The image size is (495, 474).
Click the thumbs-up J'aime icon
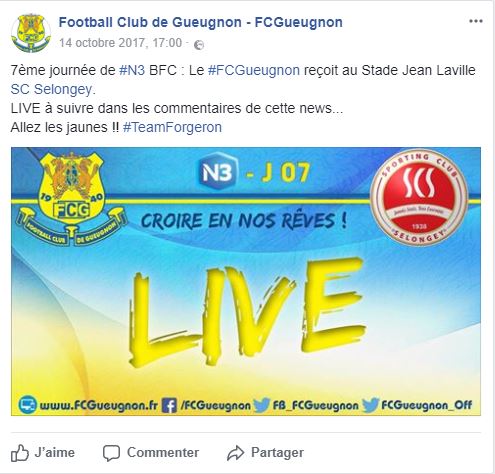click(x=20, y=453)
